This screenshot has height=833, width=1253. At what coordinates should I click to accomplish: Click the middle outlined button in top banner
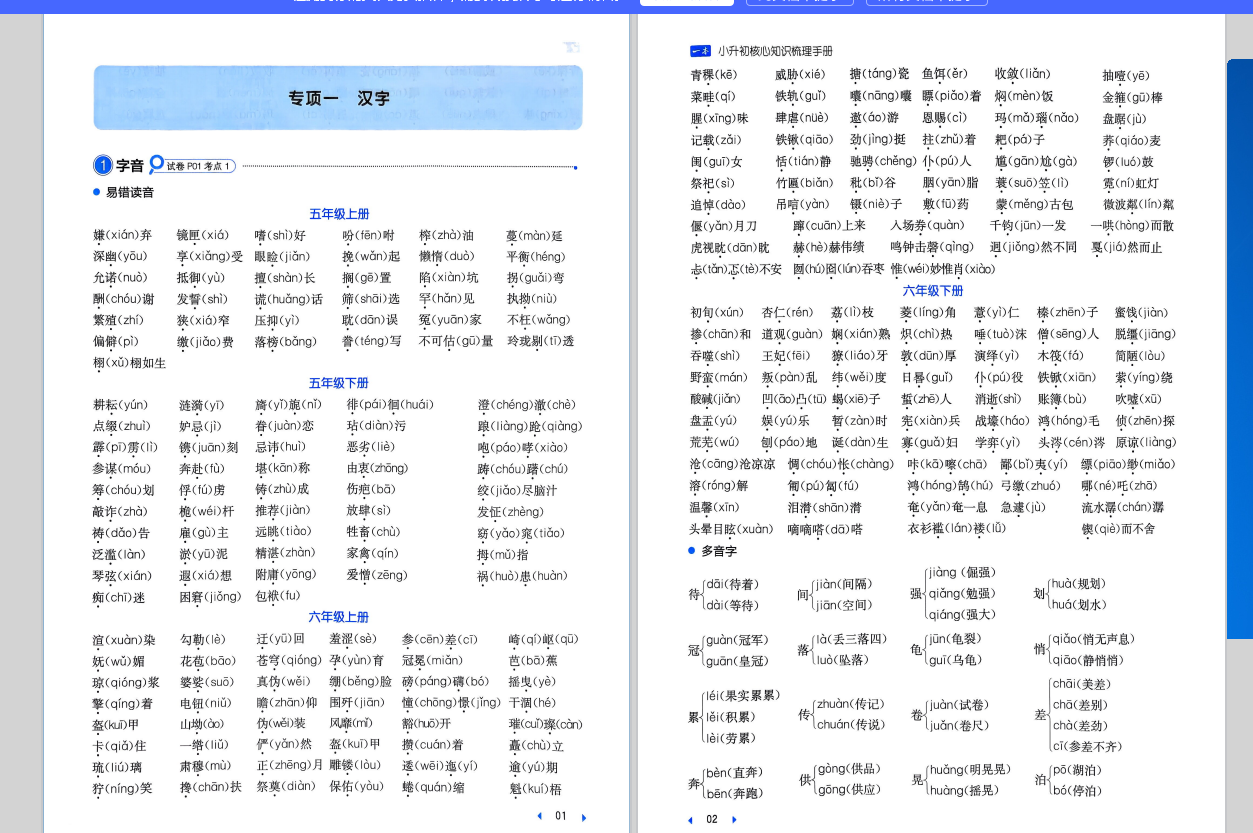(793, 1)
